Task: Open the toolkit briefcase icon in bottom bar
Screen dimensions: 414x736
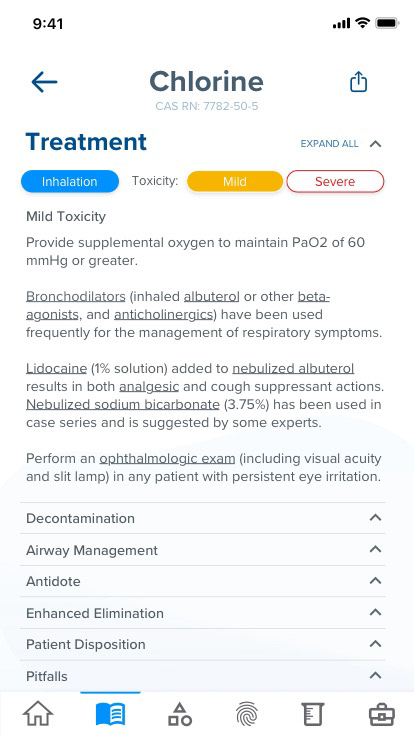Action: pos(382,714)
